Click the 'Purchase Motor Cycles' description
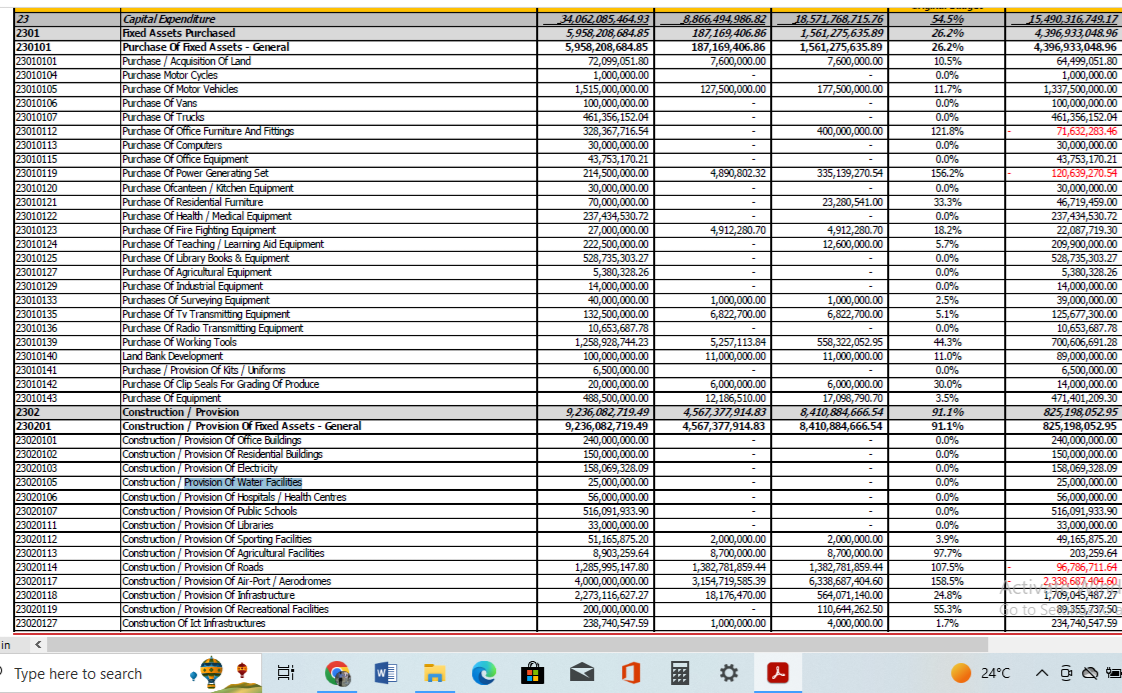1122x693 pixels. [x=170, y=75]
